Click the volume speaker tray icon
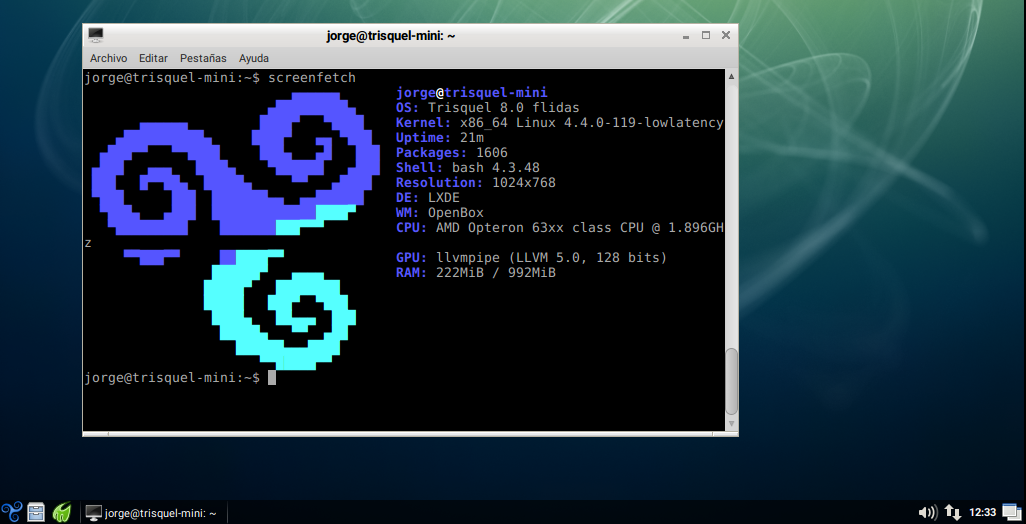The image size is (1026, 524). click(x=927, y=513)
